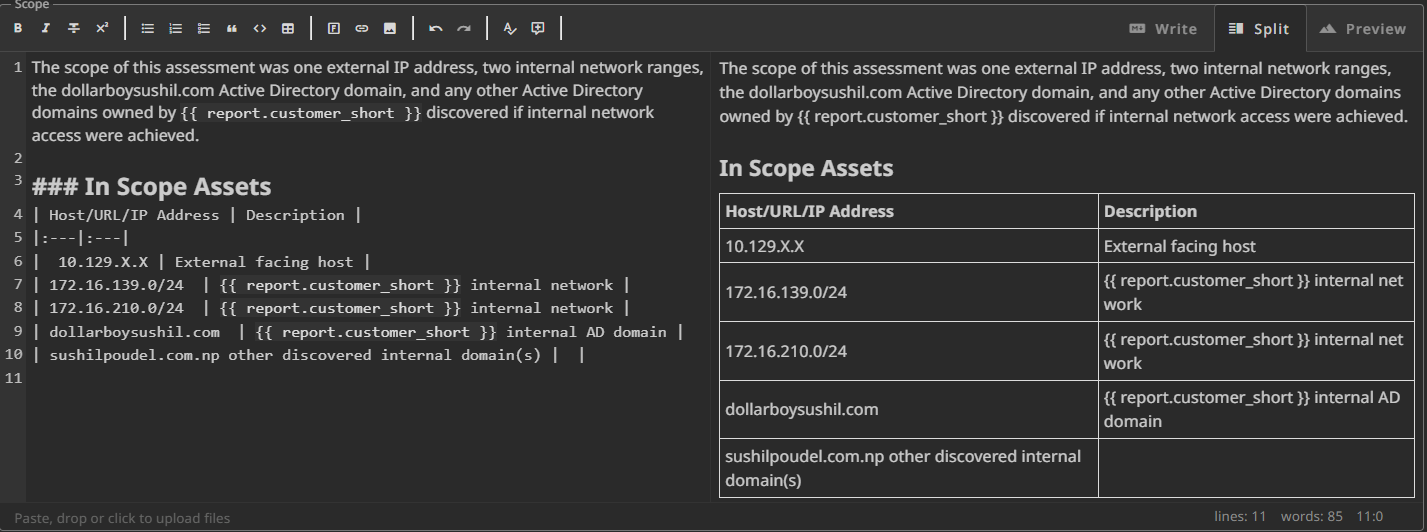The image size is (1427, 532).
Task: Insert an image
Action: 390,29
